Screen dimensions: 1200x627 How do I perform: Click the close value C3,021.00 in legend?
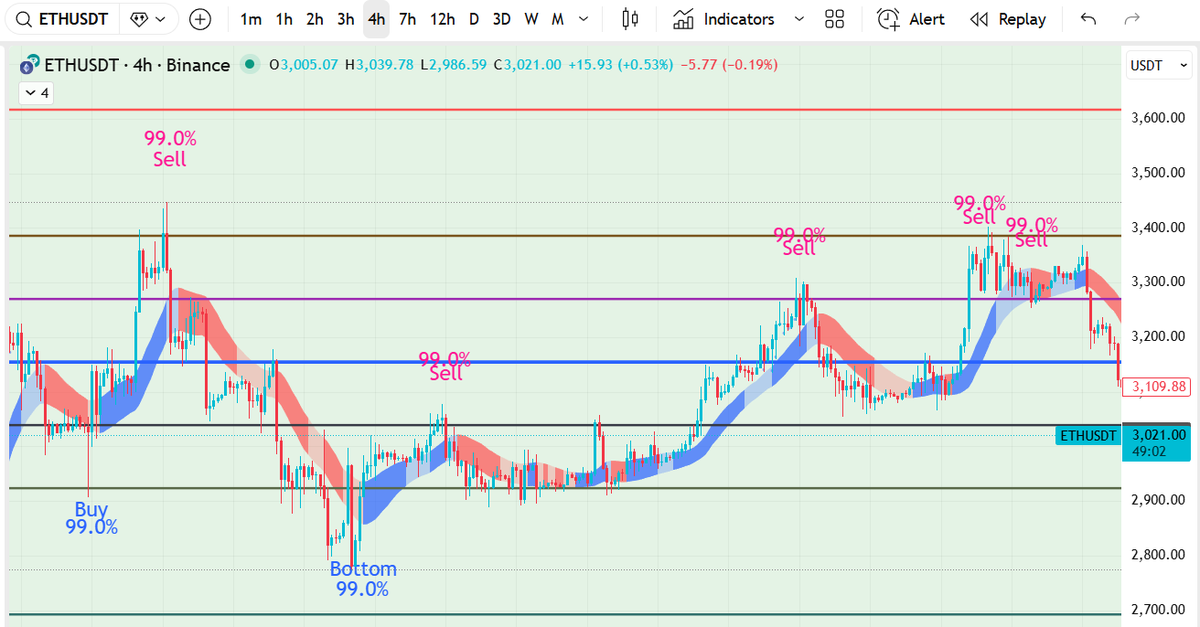528,65
